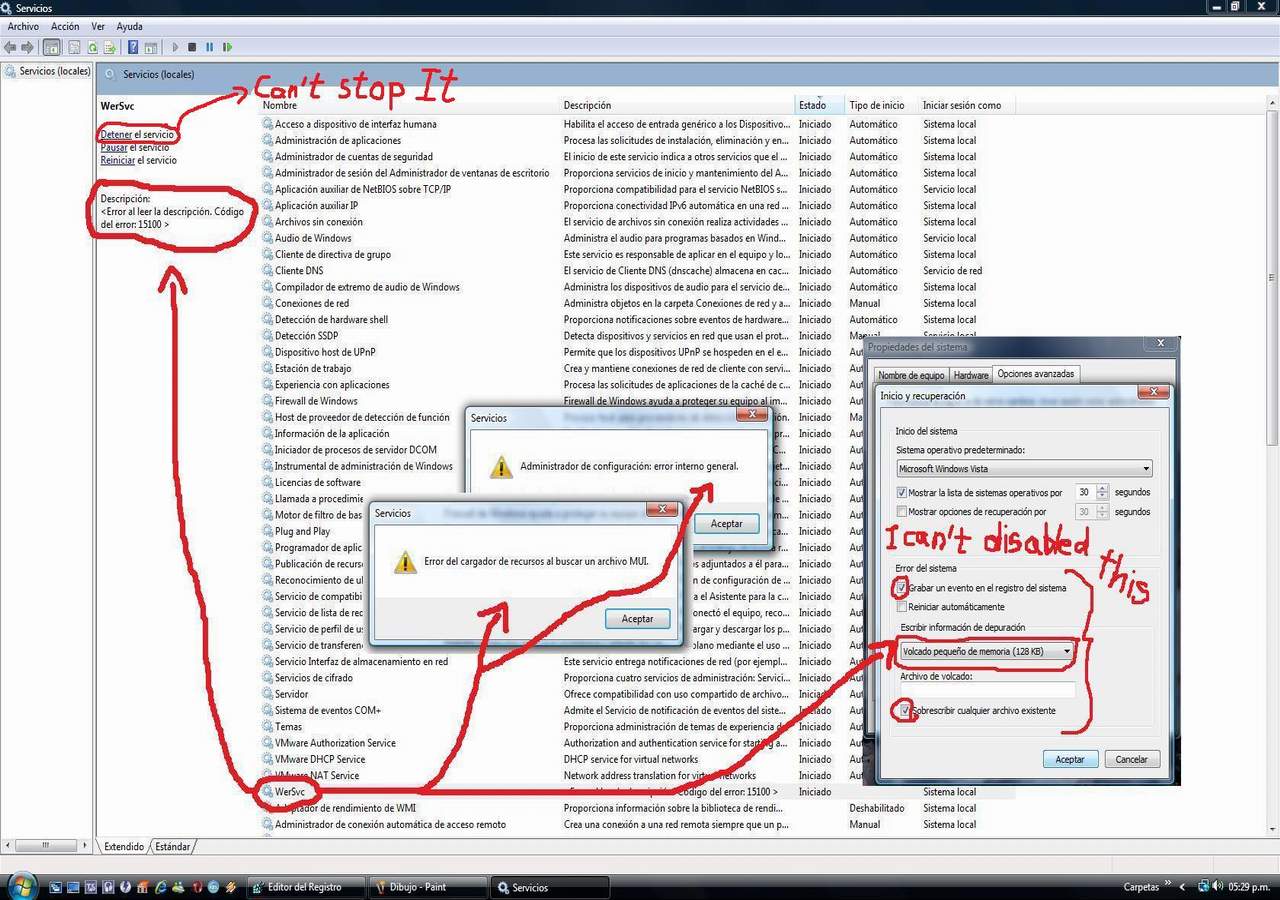The height and width of the screenshot is (900, 1280).
Task: Open the Ver menu
Action: tap(98, 26)
